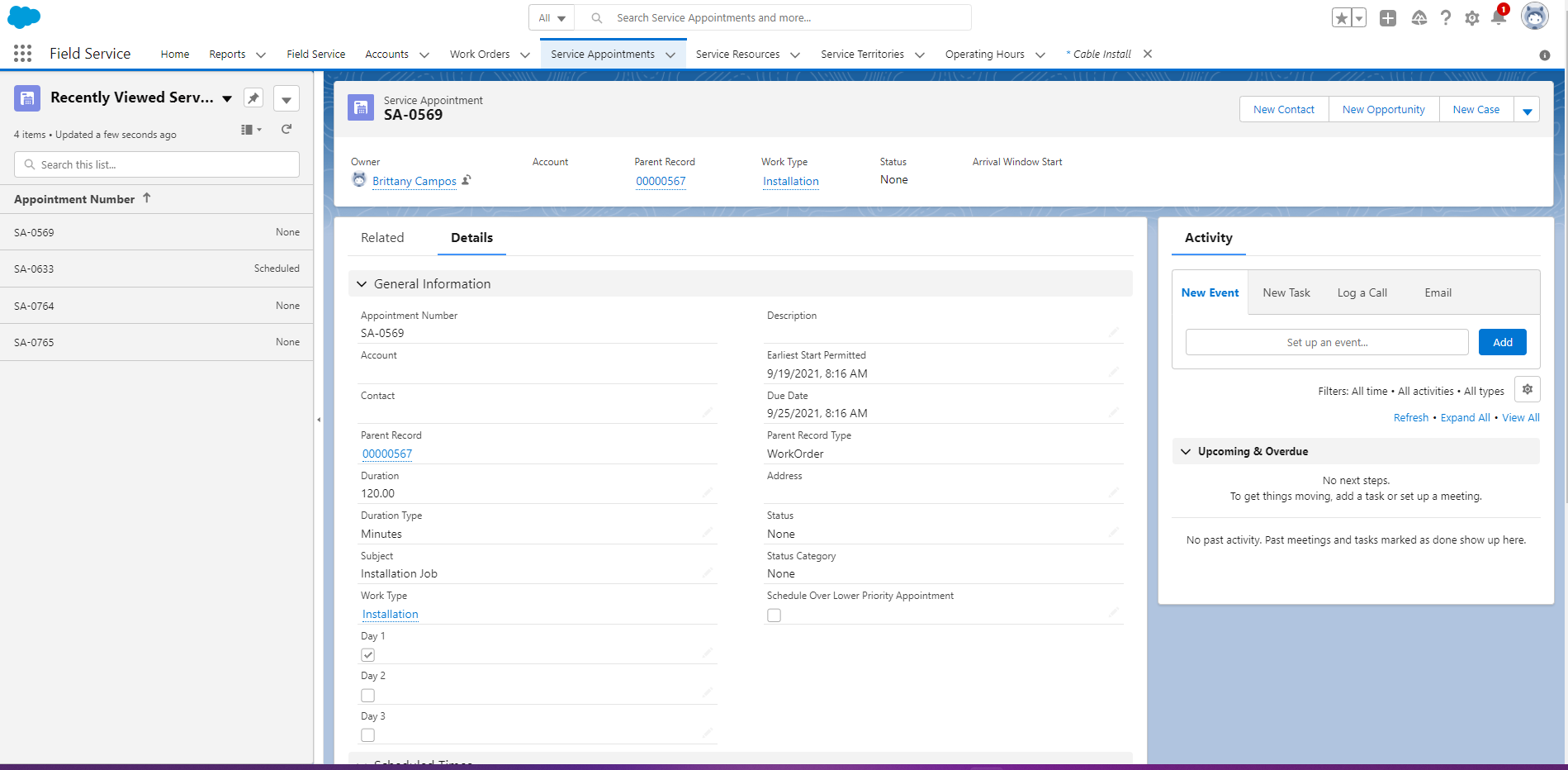The width and height of the screenshot is (1568, 770).
Task: Click the Expand All activities link
Action: [x=1466, y=418]
